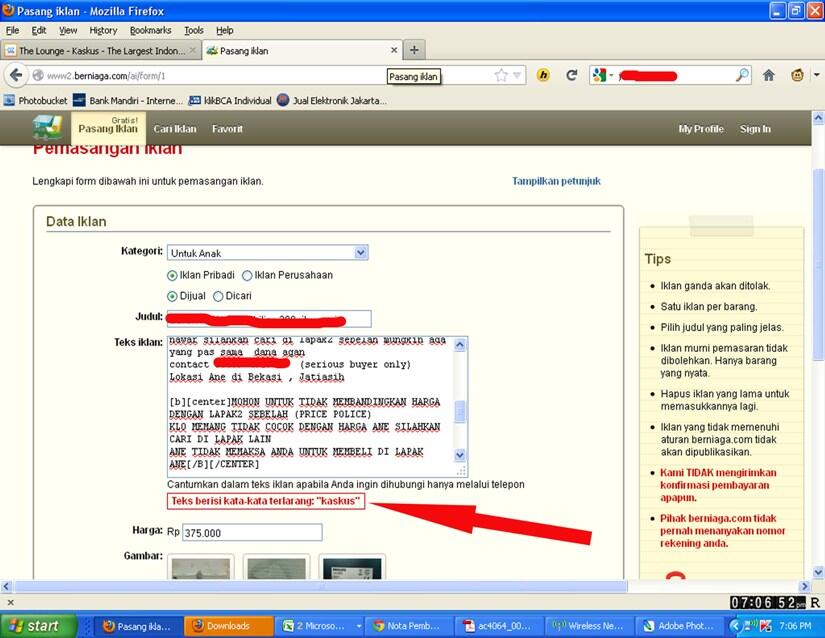Click the horizontal scrollbar thumb
825x638 pixels.
pyautogui.click(x=321, y=586)
